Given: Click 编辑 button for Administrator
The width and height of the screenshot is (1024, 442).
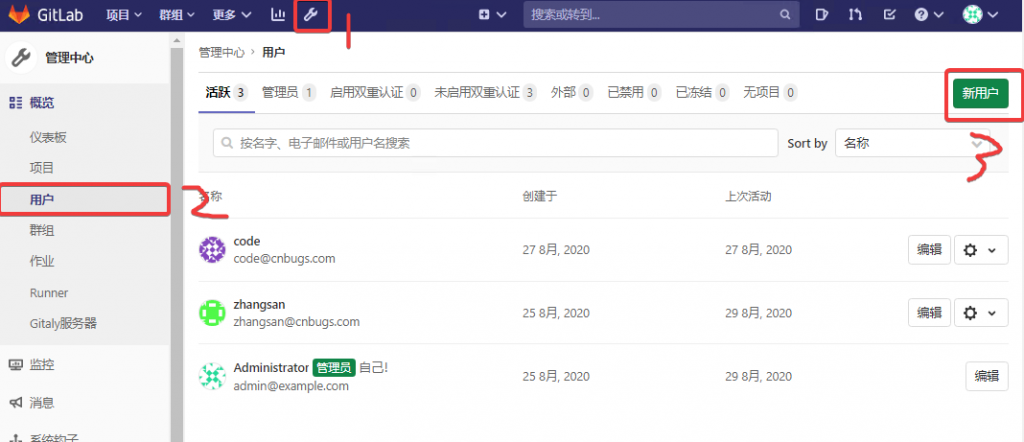Looking at the screenshot, I should (986, 376).
